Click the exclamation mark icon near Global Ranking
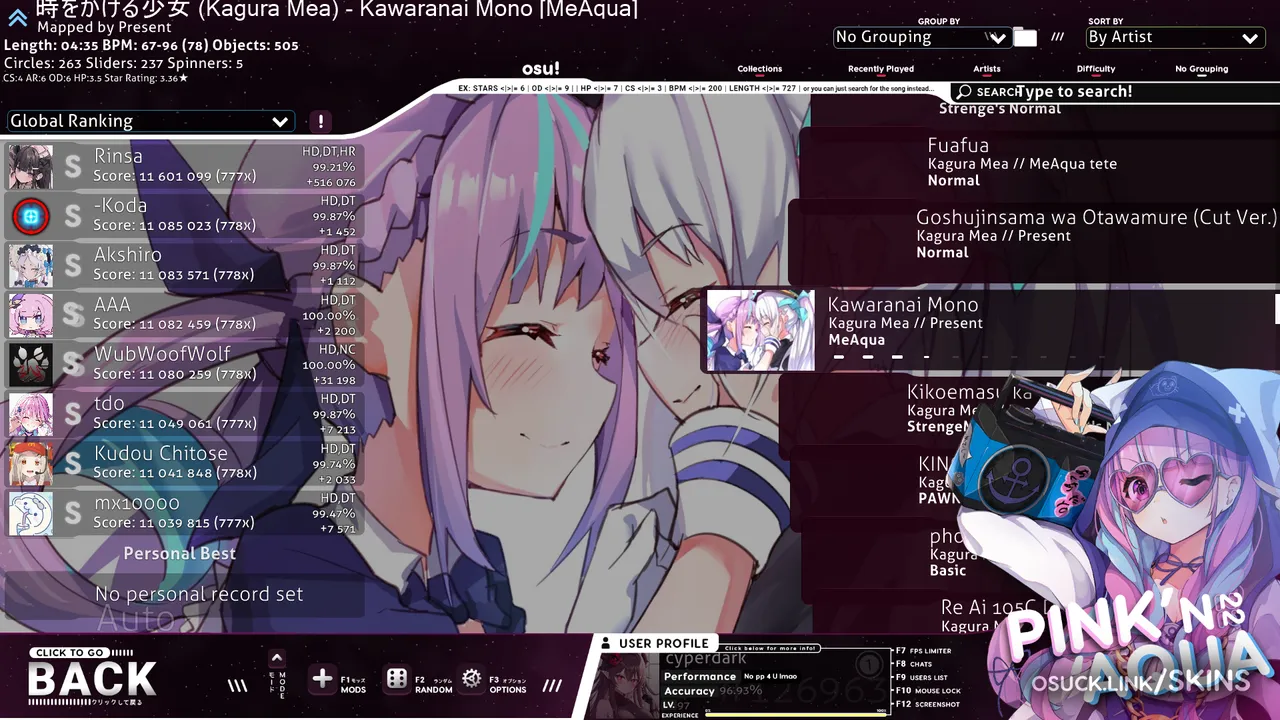This screenshot has height=720, width=1280. click(x=320, y=122)
